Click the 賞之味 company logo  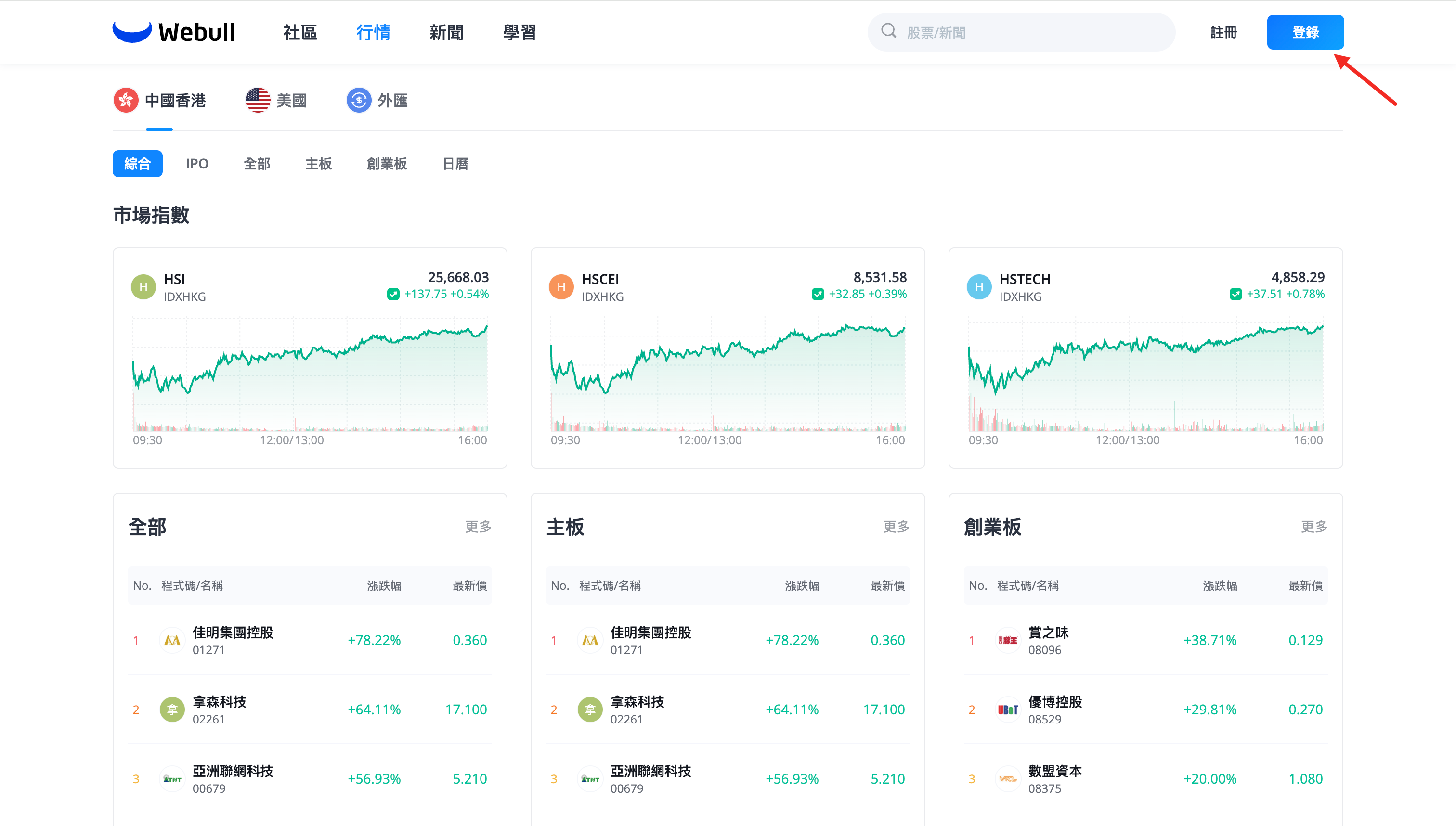coord(1008,641)
